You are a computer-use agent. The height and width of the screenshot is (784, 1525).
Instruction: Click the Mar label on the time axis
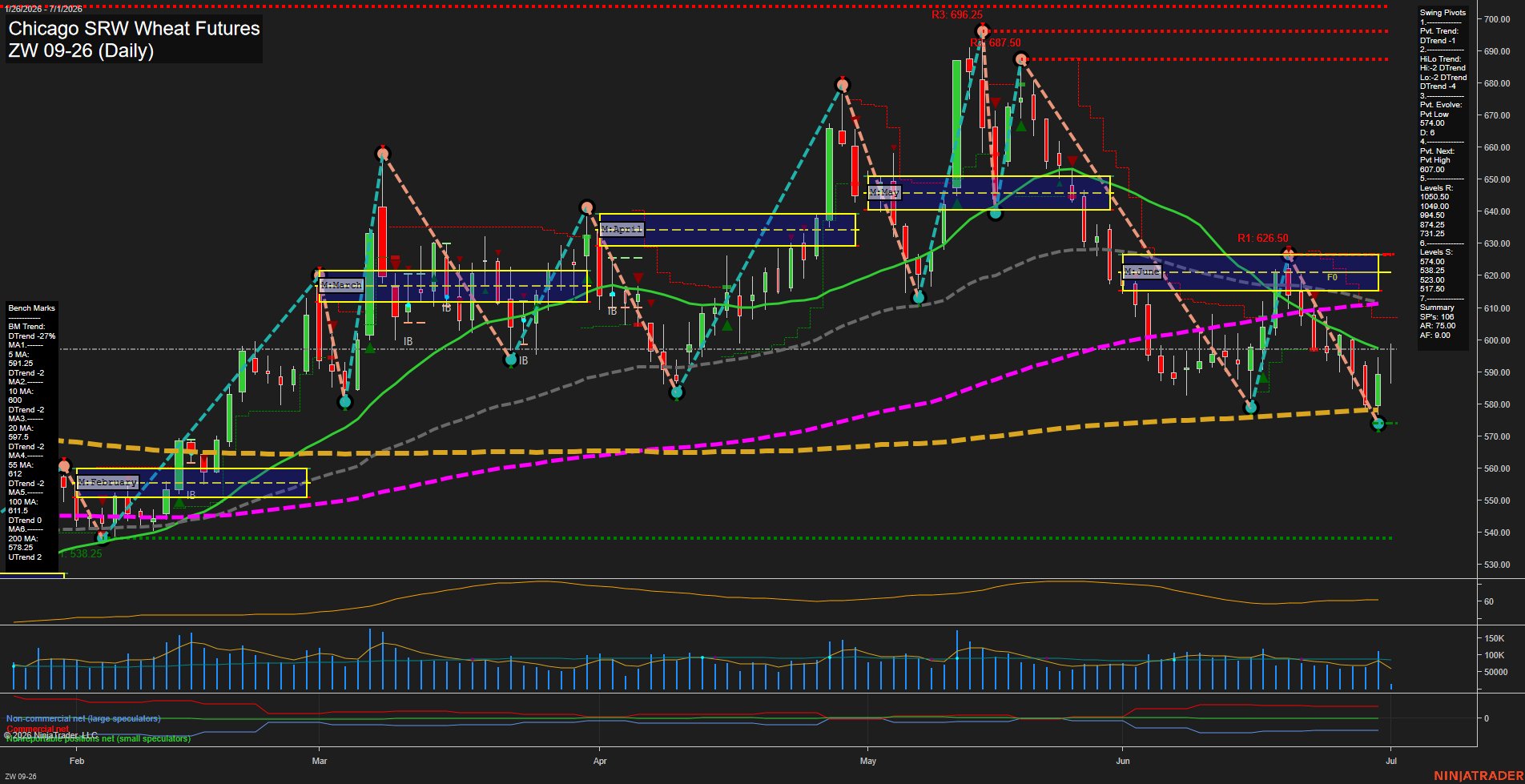320,761
